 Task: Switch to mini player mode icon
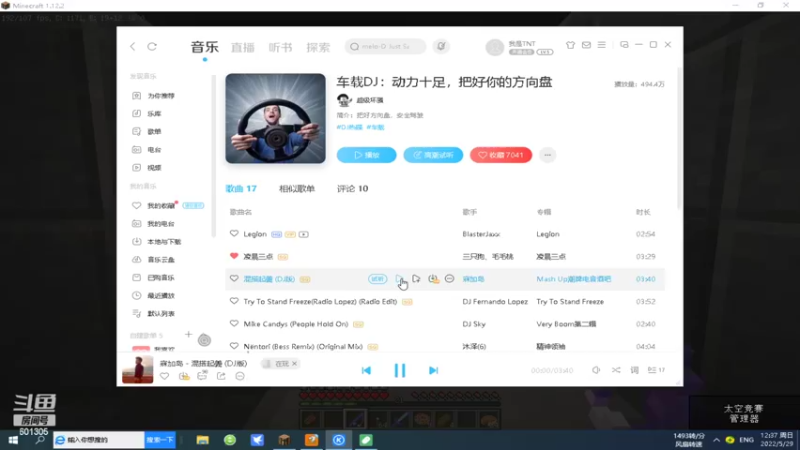(624, 45)
